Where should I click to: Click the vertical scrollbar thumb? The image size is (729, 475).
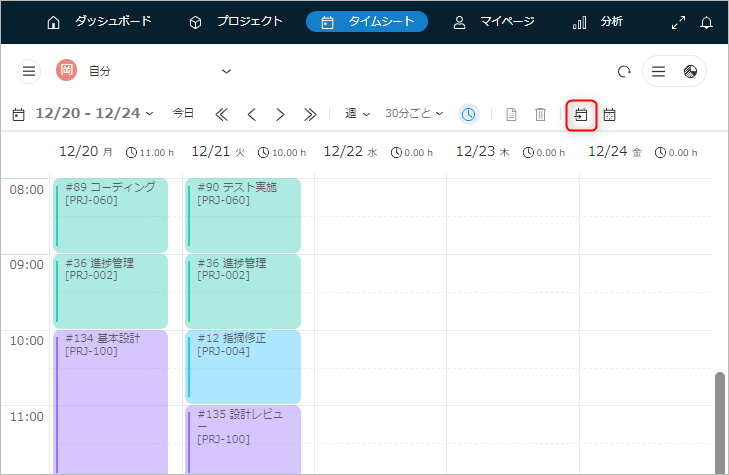(720, 420)
